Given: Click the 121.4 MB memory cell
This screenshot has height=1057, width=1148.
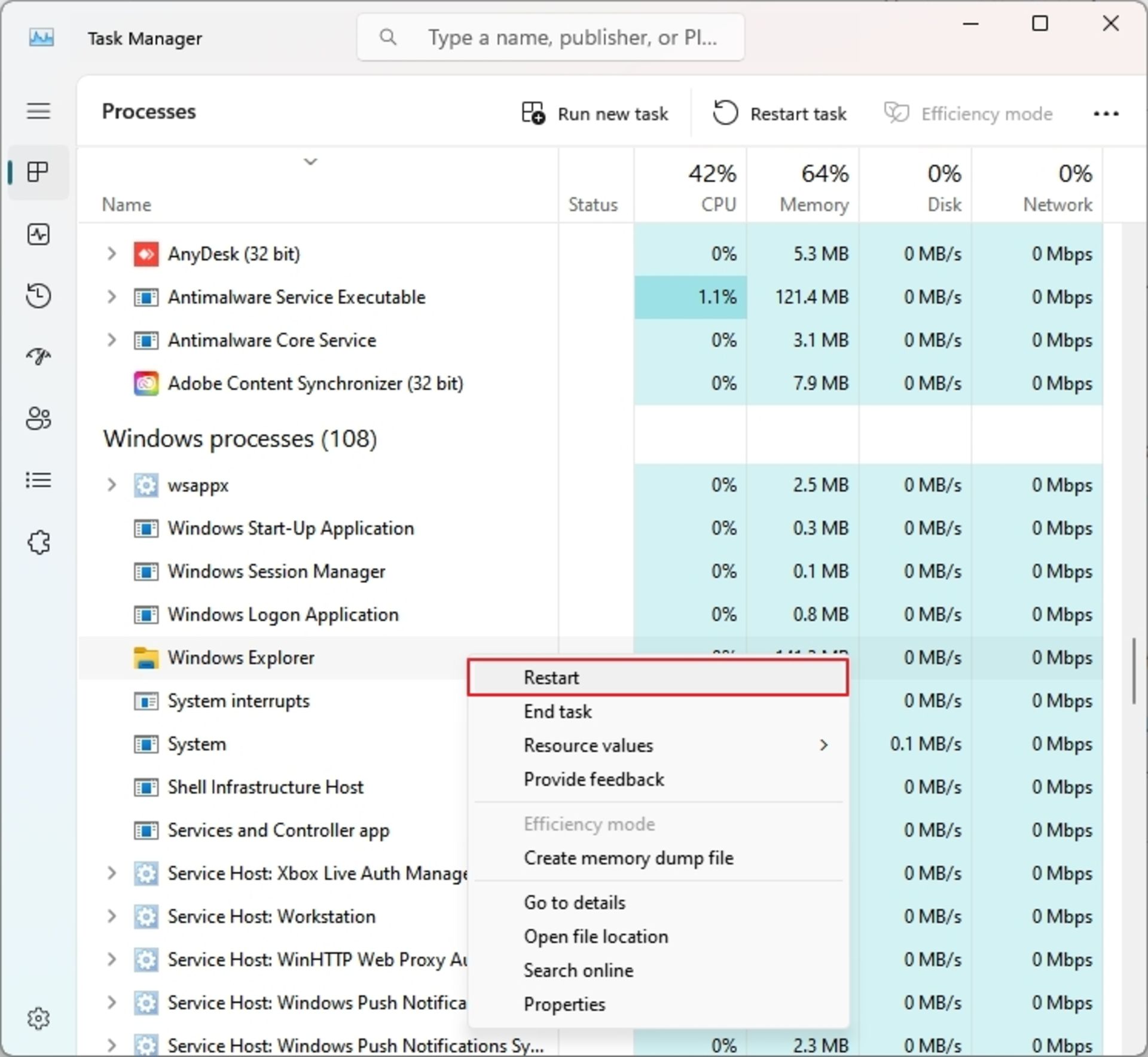Looking at the screenshot, I should (x=803, y=297).
